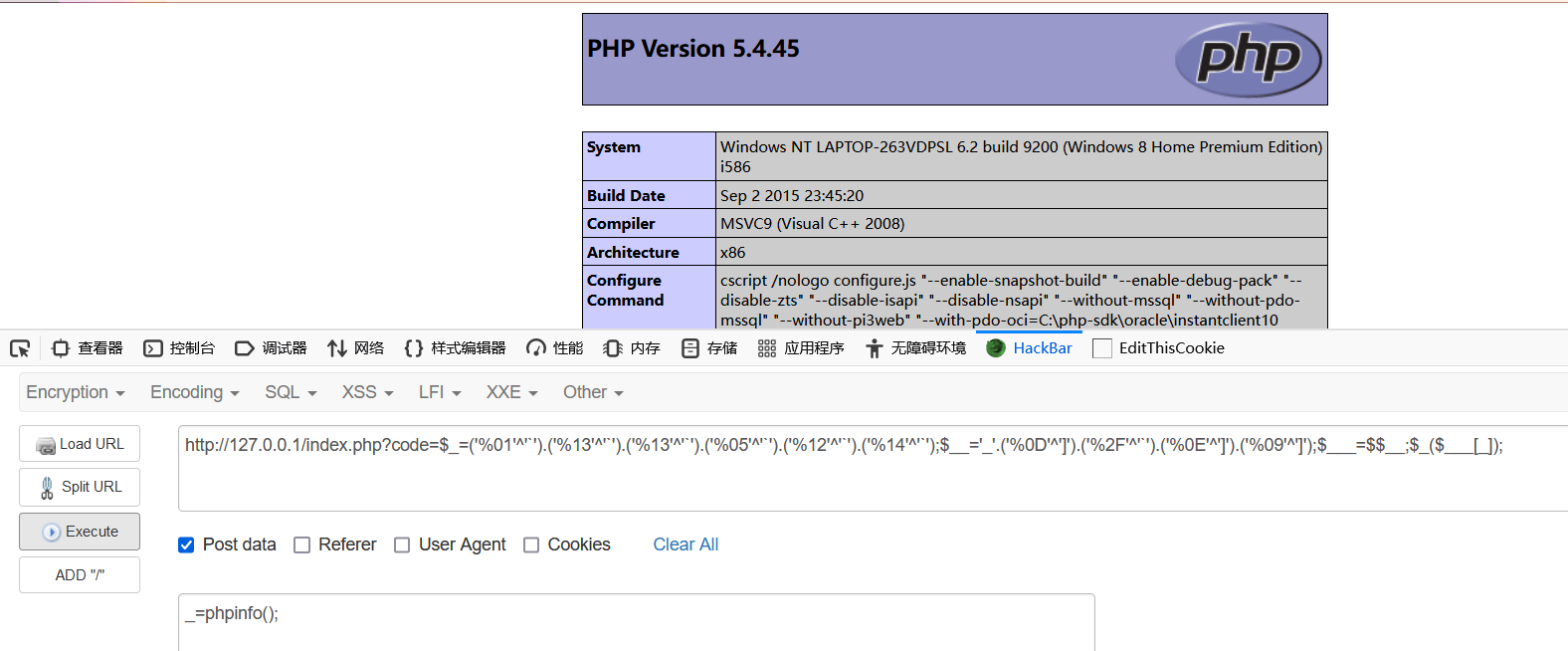This screenshot has height=651, width=1568.
Task: Expand the XSS dropdown menu
Action: (367, 392)
